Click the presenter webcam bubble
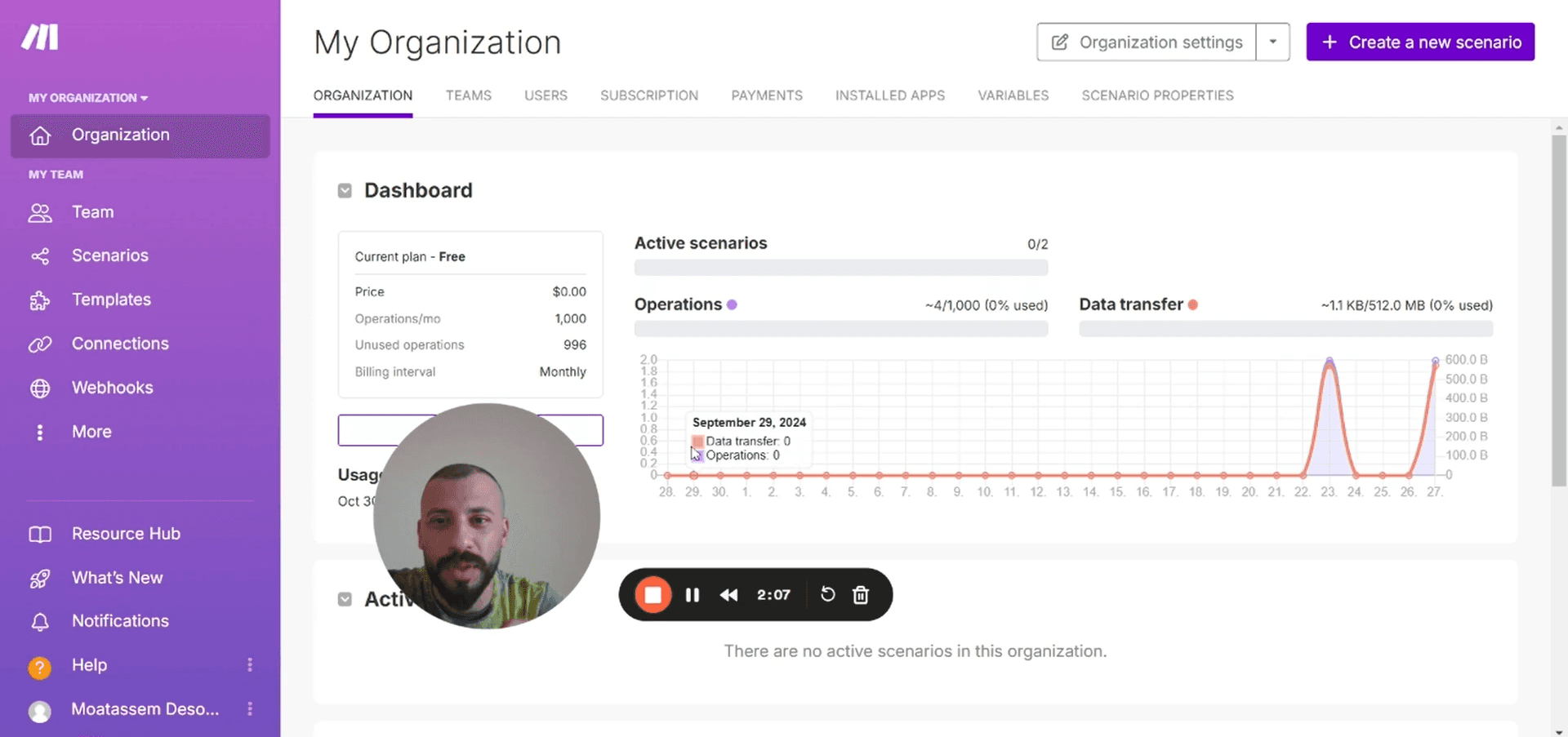 point(487,516)
